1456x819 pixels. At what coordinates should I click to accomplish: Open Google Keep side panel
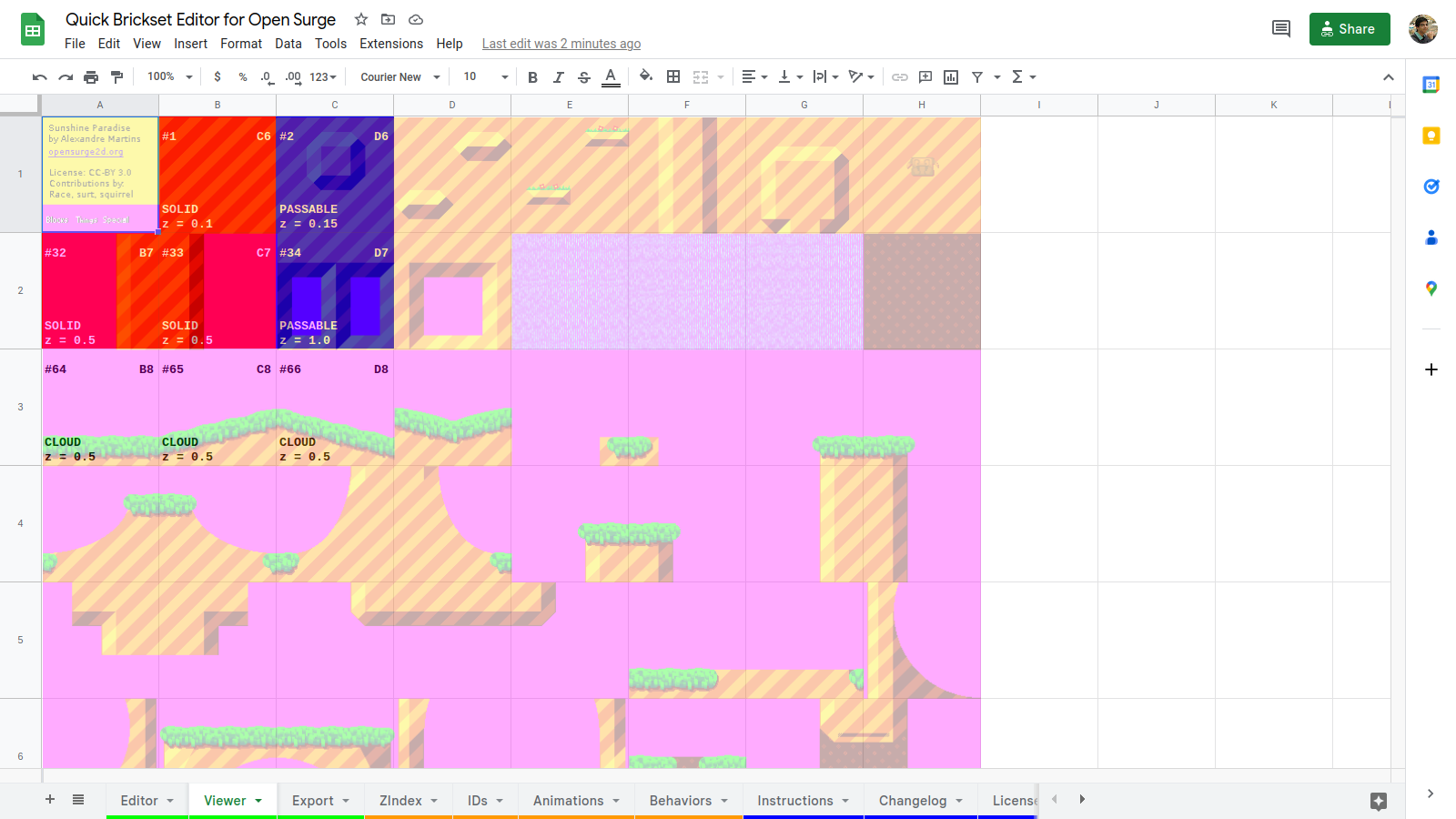pos(1431,136)
